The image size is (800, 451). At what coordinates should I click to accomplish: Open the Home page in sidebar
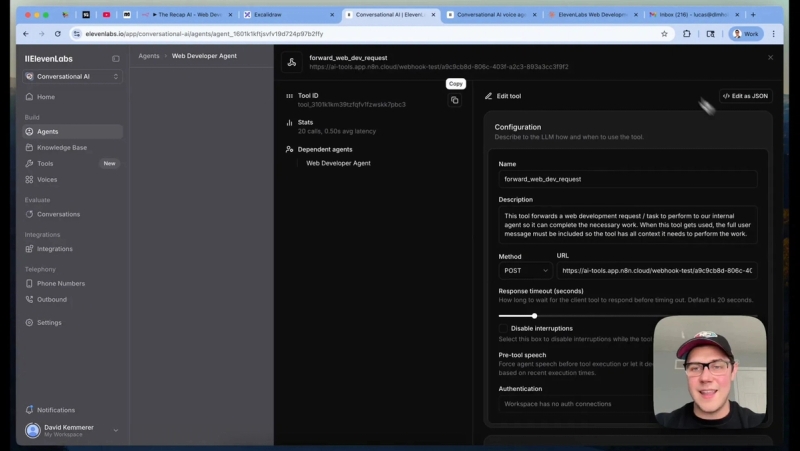(x=72, y=97)
